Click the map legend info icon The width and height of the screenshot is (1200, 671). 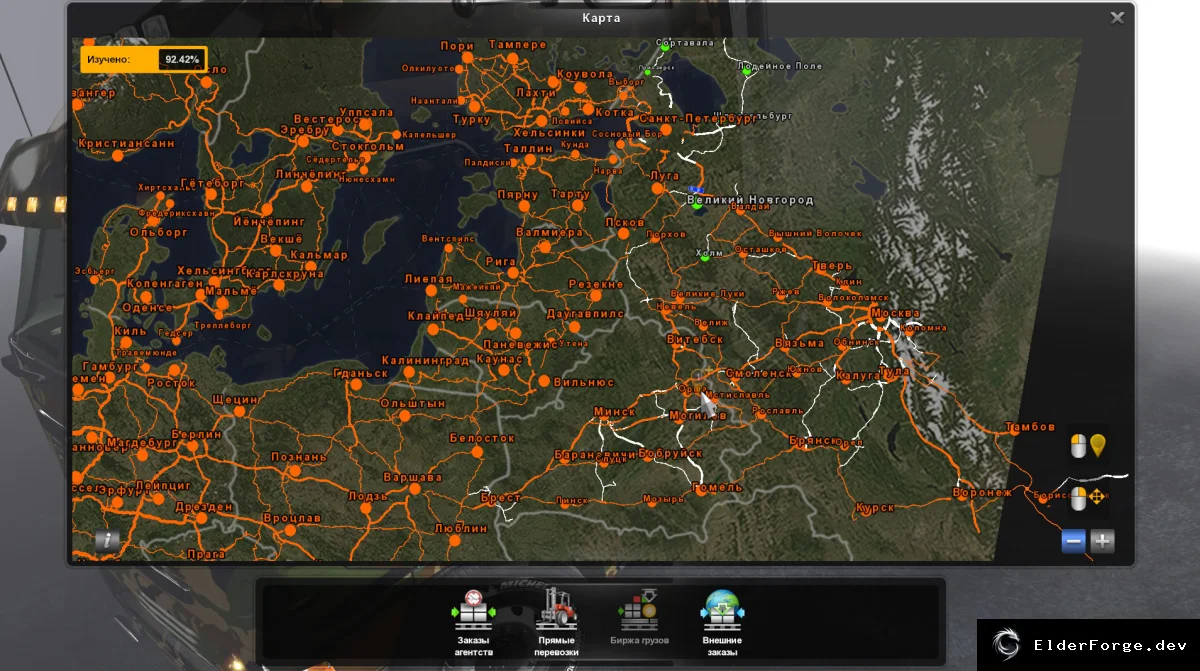pyautogui.click(x=107, y=540)
